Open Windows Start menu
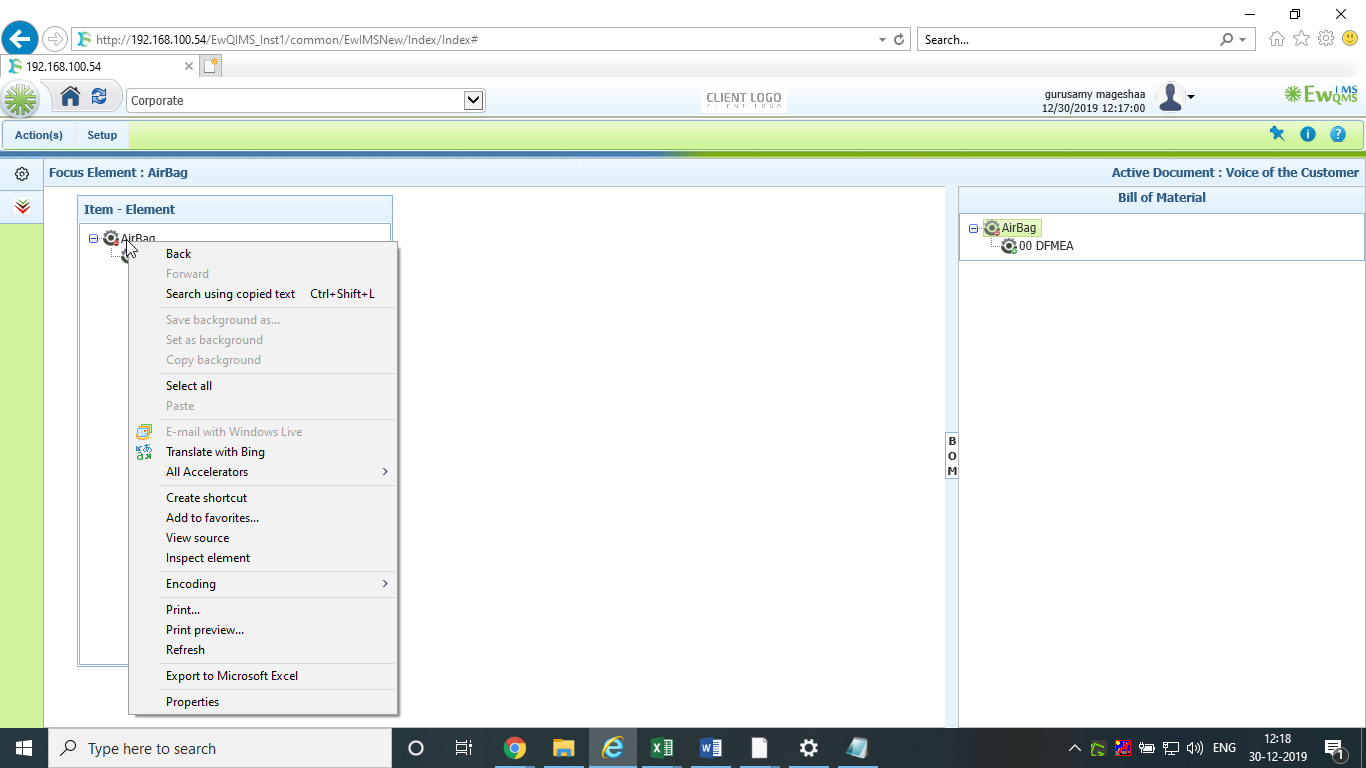This screenshot has width=1366, height=768. click(x=23, y=748)
